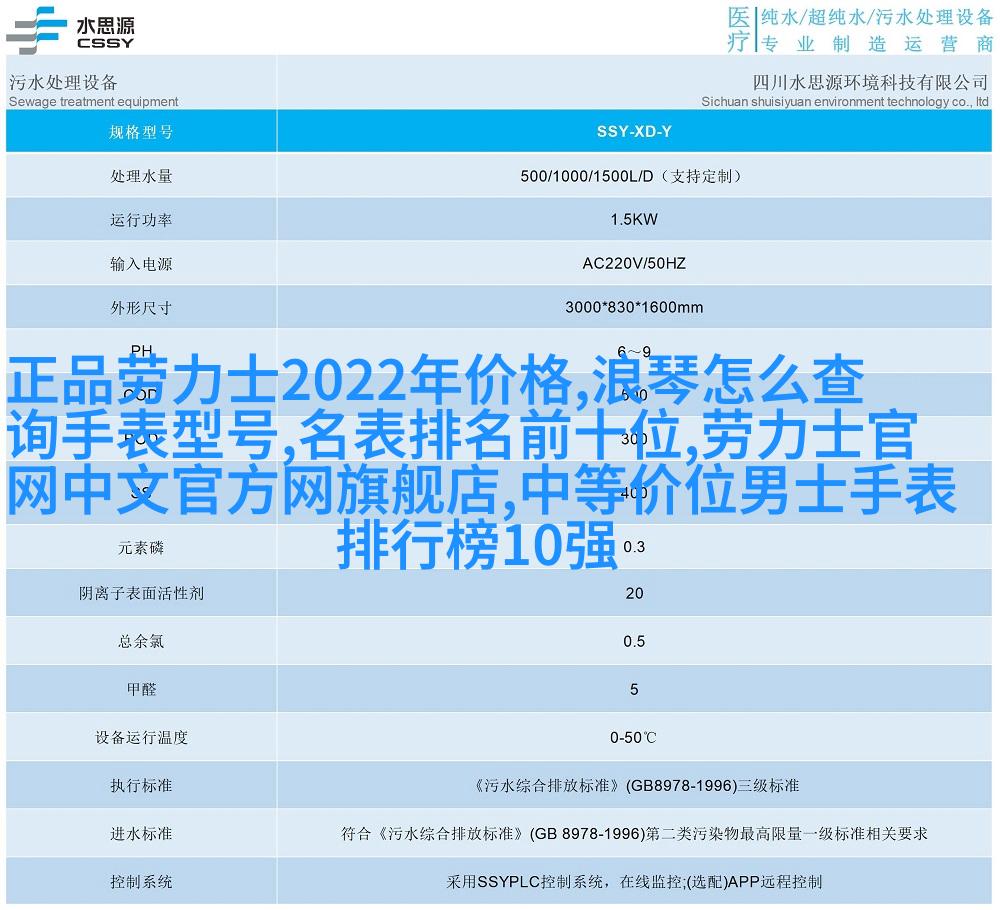Click the 纯水/超纯水/污水处理设备 tagline

(x=876, y=17)
